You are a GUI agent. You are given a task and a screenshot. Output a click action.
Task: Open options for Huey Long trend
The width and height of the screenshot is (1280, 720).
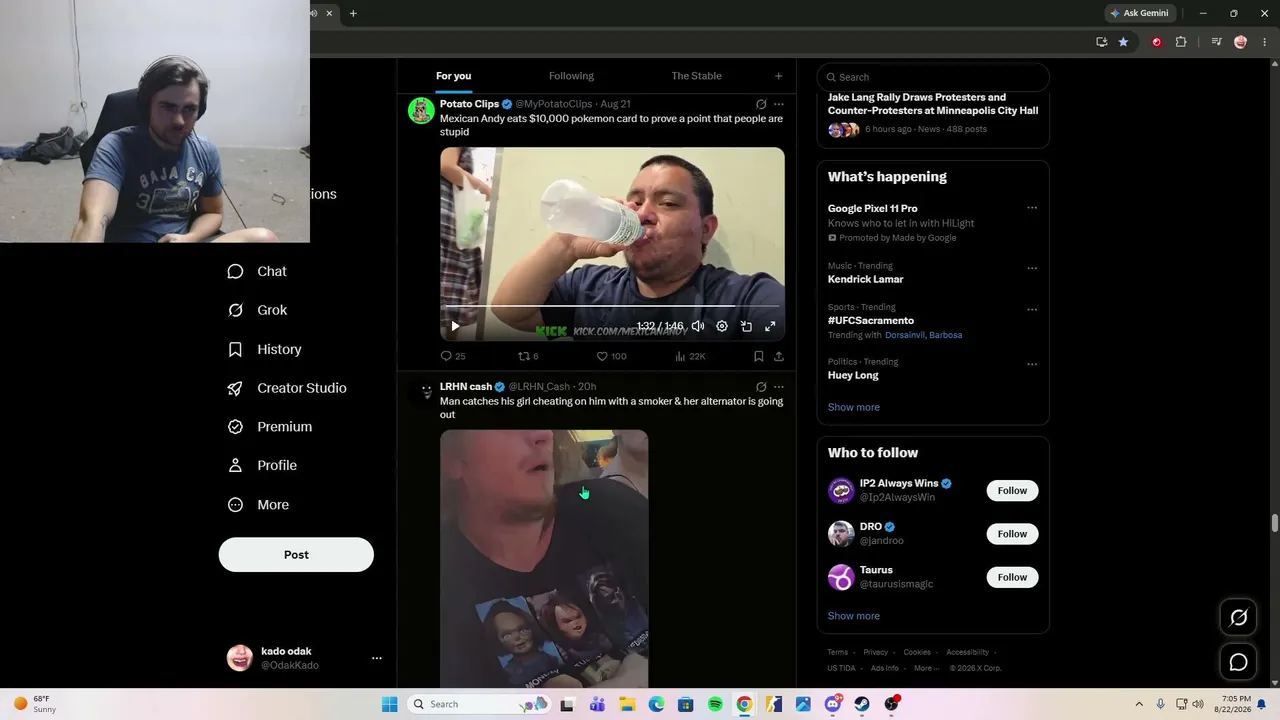pos(1032,364)
